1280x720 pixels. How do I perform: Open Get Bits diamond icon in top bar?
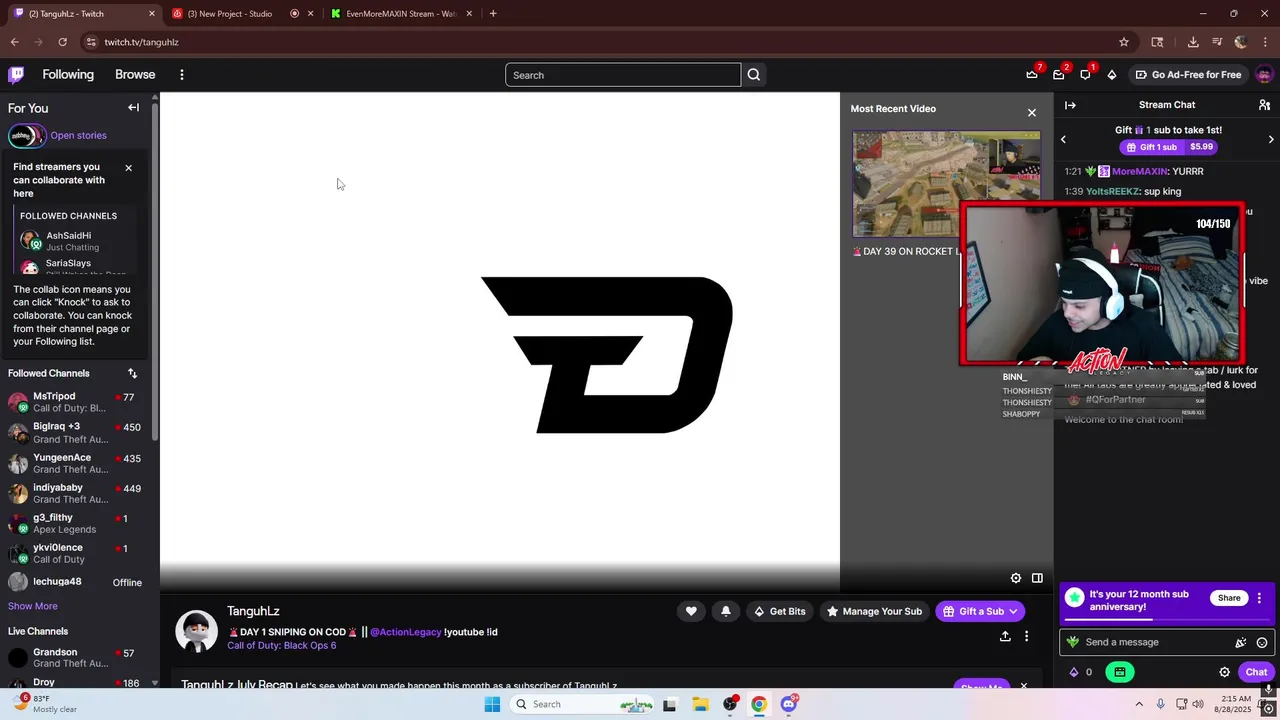pos(1112,75)
